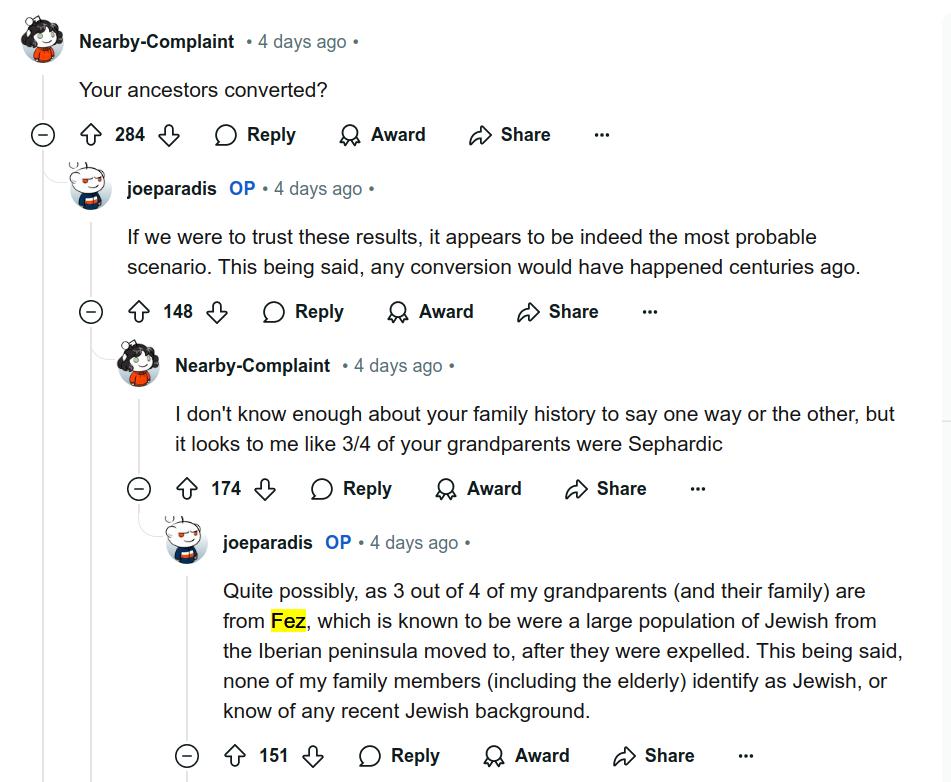951x782 pixels.
Task: Open more options for the 284-point comment
Action: coord(601,135)
